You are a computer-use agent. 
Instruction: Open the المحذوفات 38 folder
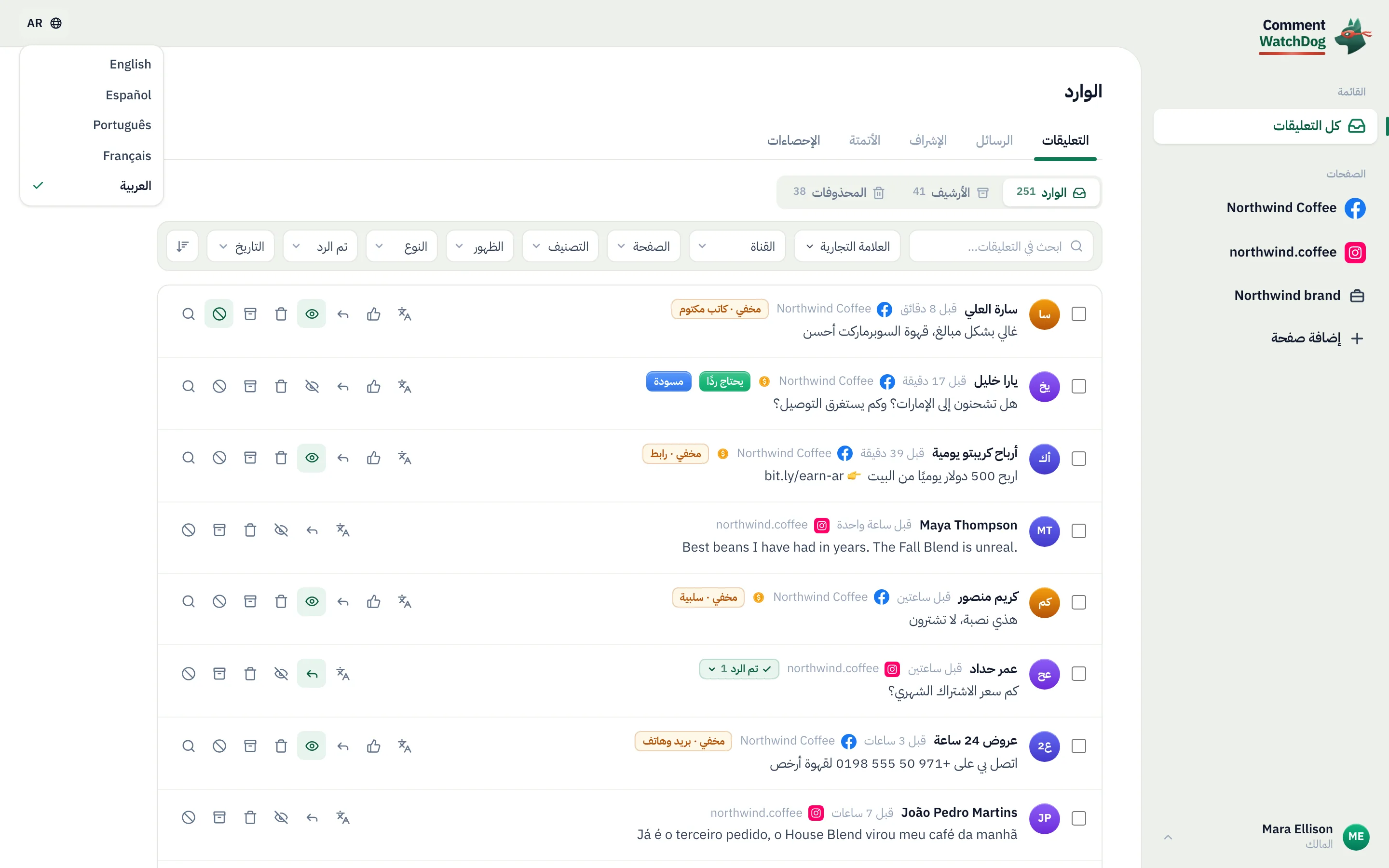pos(838,192)
